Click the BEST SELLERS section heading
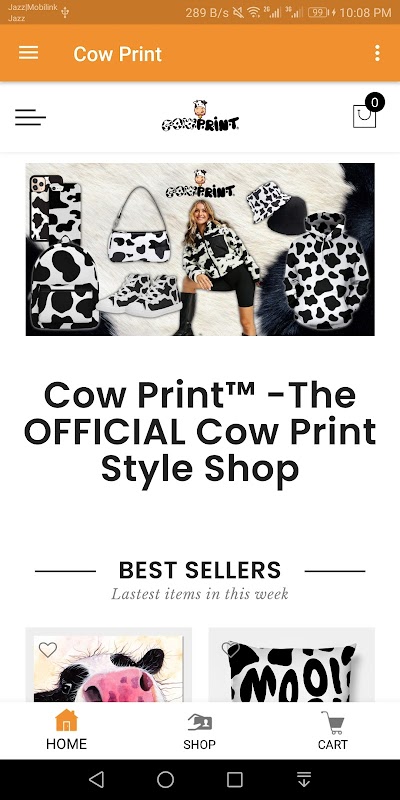Screen dimensions: 400x800 pos(200,570)
